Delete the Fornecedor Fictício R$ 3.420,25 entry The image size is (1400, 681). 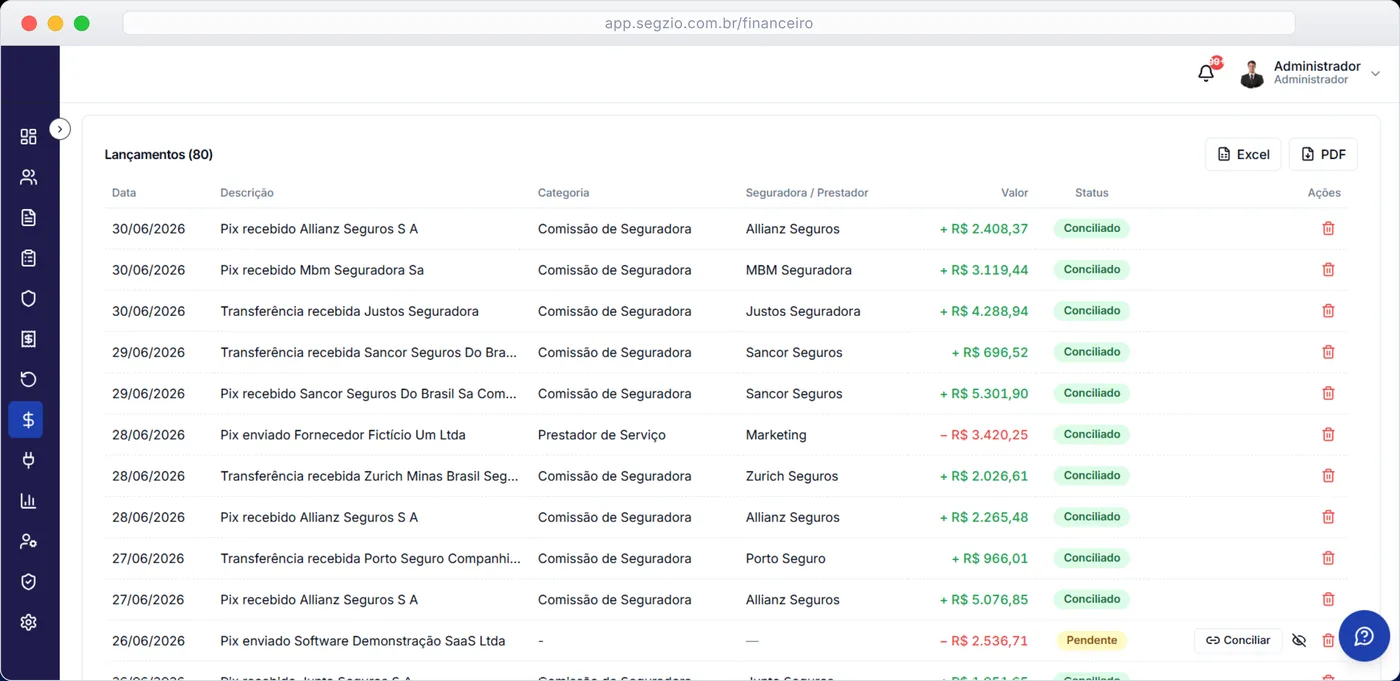[x=1328, y=434]
